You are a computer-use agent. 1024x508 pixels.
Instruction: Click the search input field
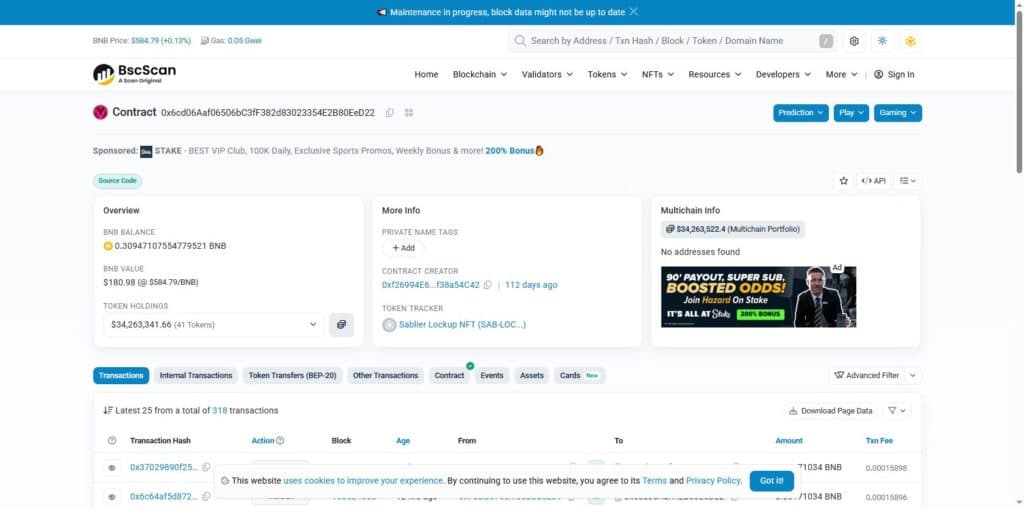click(x=673, y=40)
